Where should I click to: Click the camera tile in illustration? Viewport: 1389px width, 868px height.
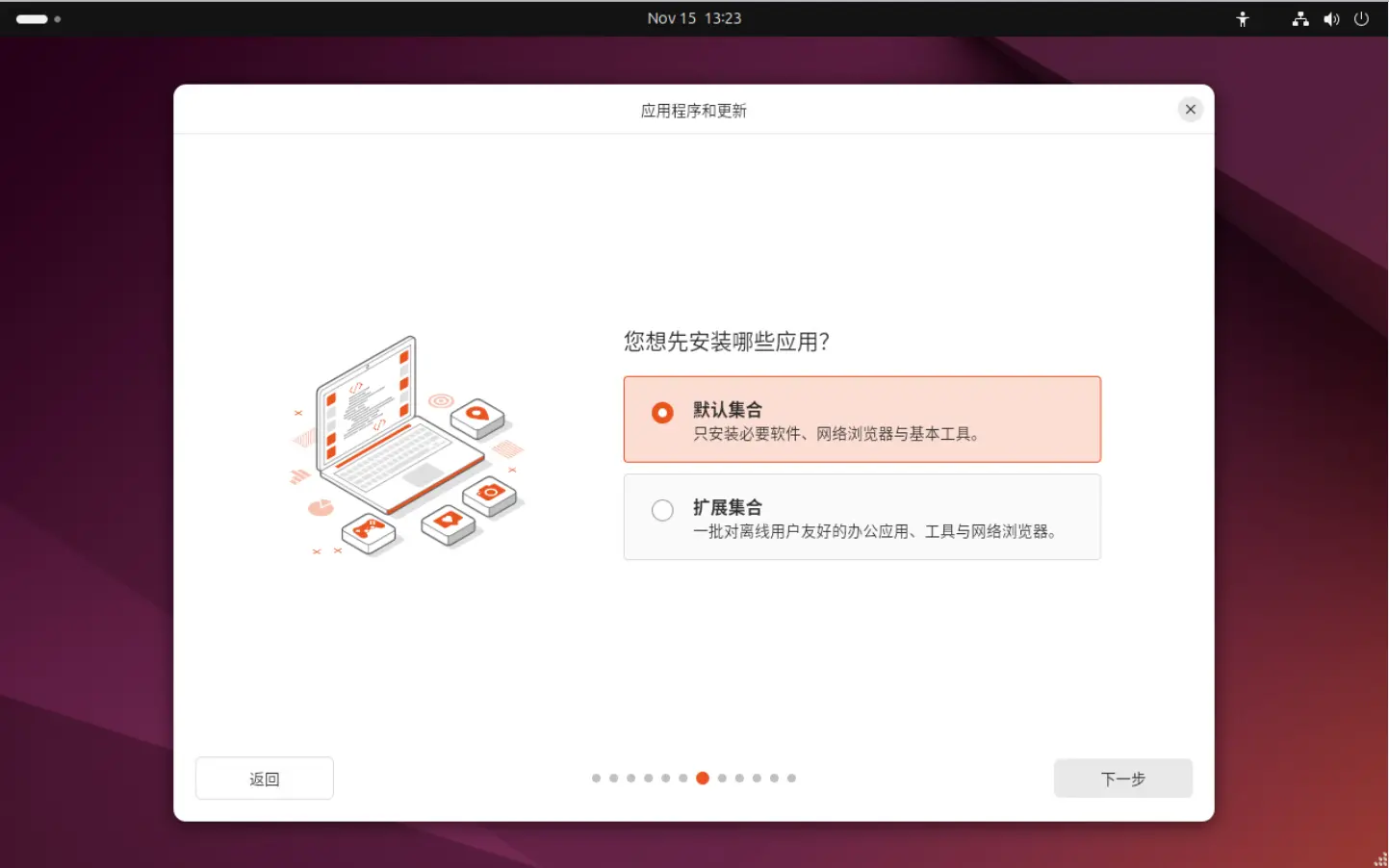490,495
